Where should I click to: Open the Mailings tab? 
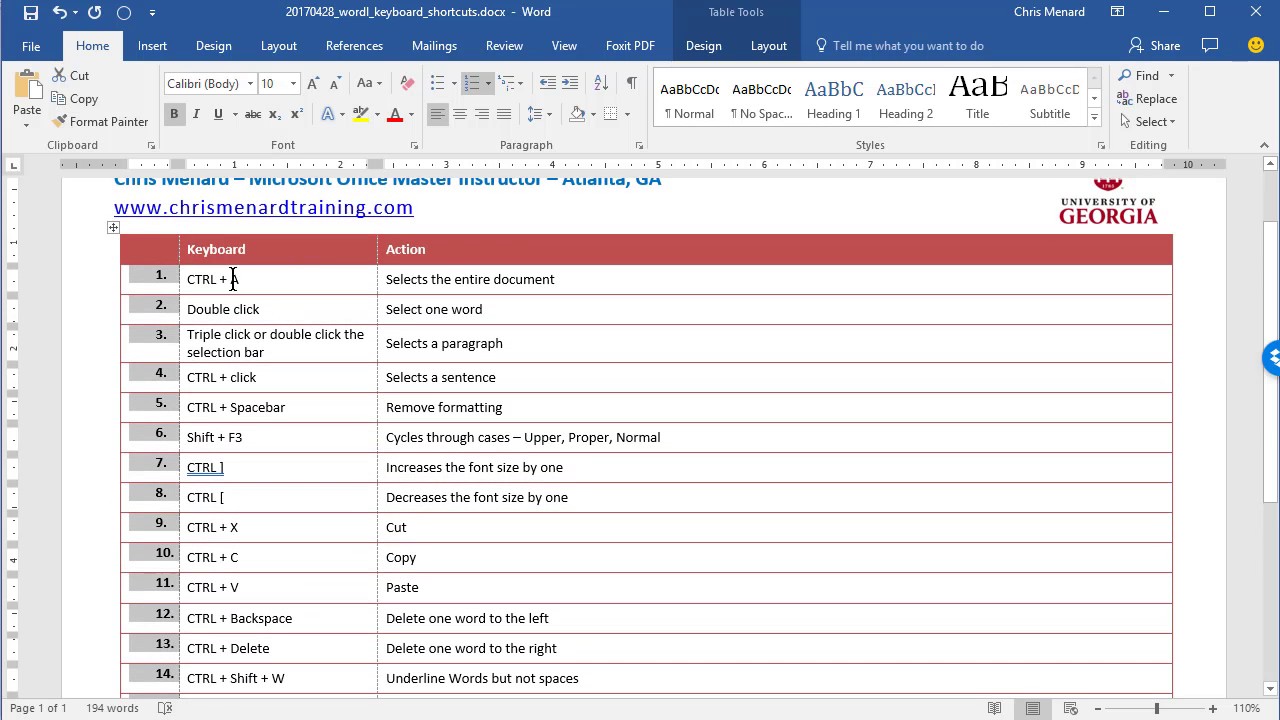tap(434, 46)
